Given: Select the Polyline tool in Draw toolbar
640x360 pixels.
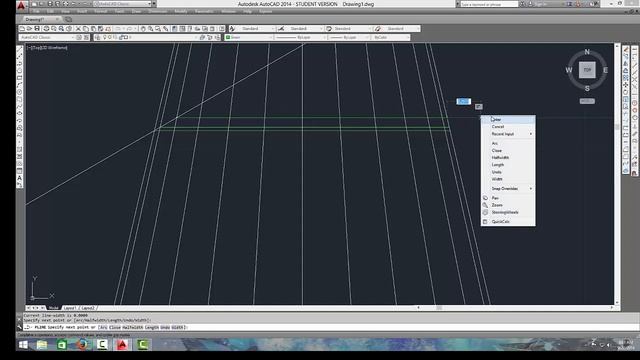Looking at the screenshot, I should click(19, 64).
